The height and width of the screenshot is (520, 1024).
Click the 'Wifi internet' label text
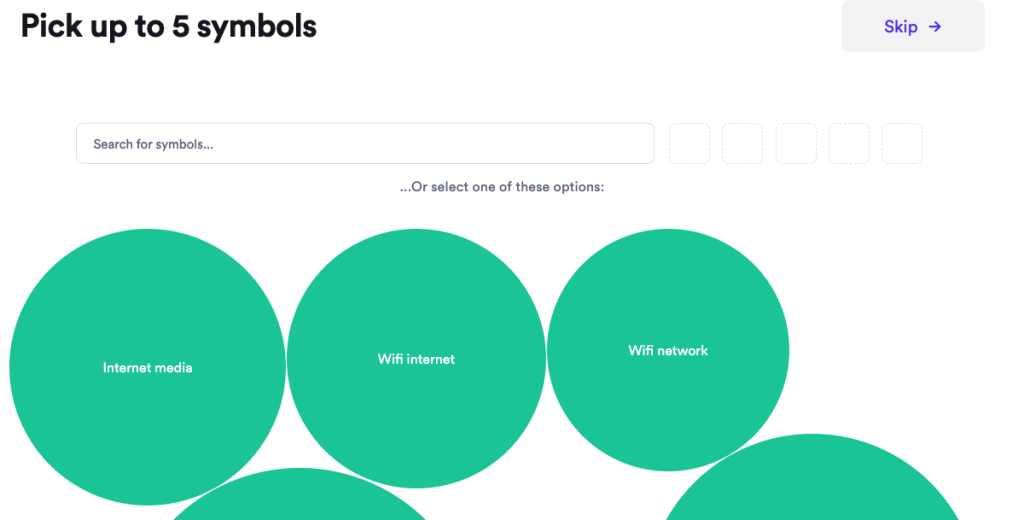416,359
